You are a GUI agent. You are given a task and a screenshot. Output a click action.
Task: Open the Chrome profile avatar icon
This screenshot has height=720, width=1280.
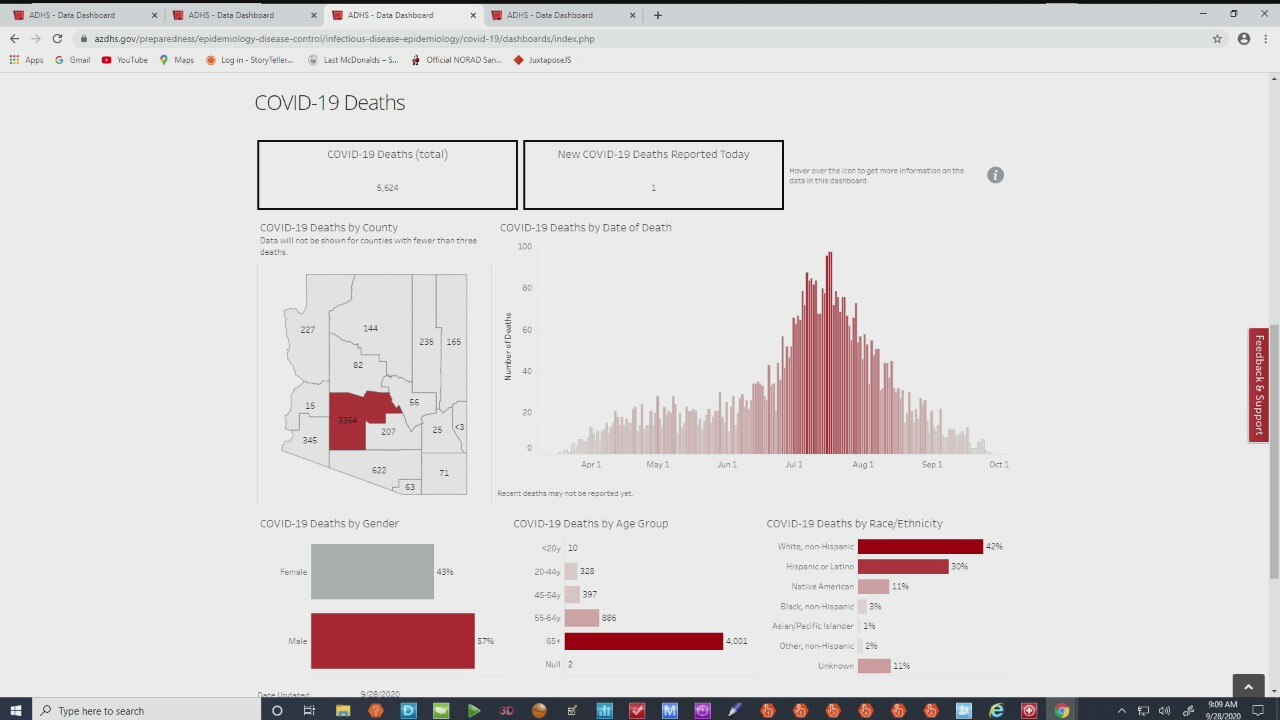(1244, 39)
